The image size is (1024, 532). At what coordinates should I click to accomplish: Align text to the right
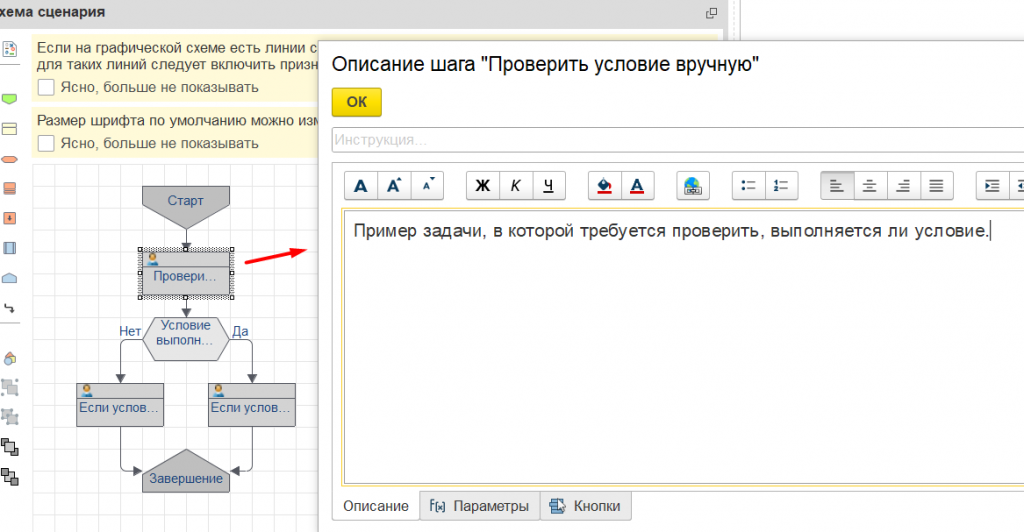click(903, 186)
